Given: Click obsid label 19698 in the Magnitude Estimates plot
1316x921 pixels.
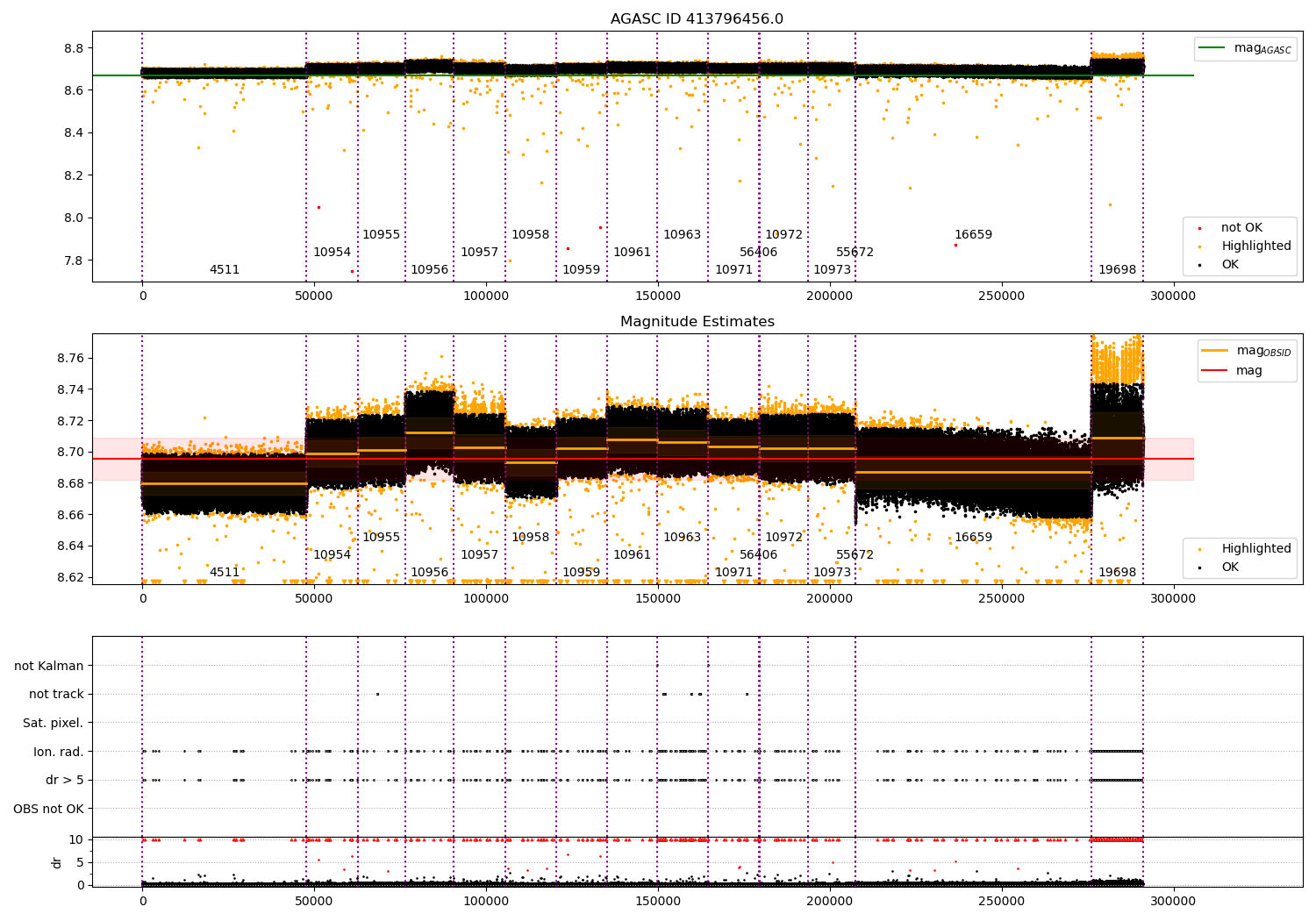Looking at the screenshot, I should point(1117,573).
